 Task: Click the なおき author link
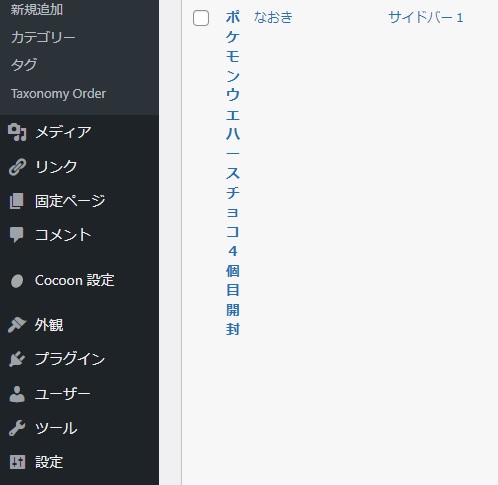point(273,17)
